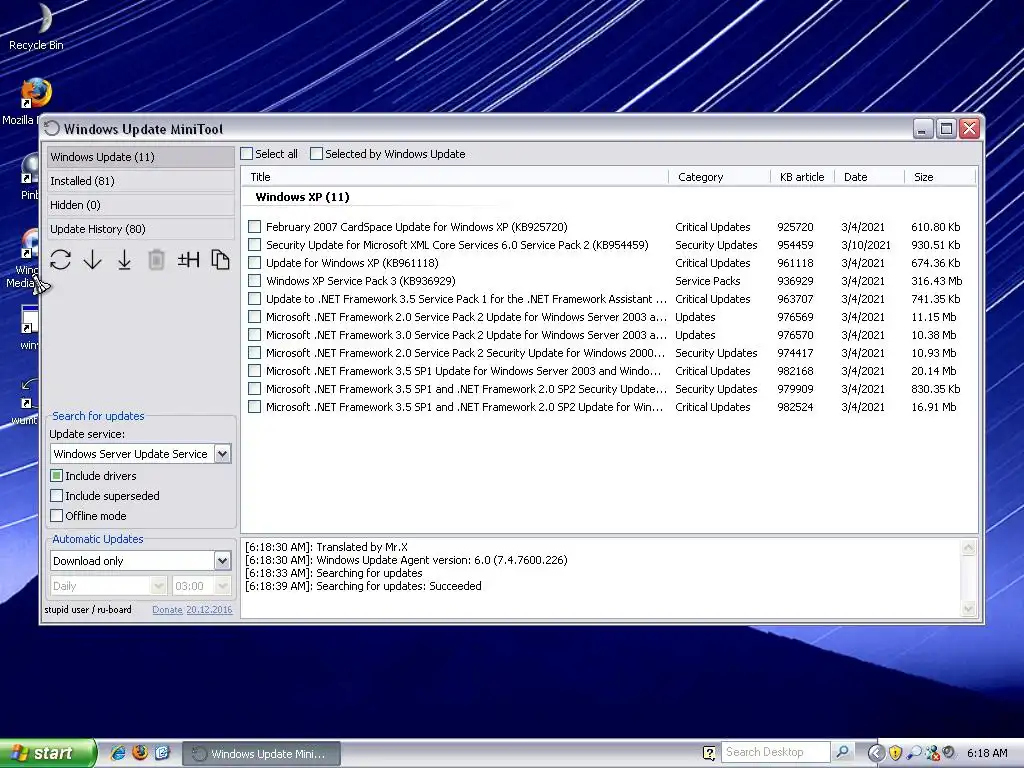This screenshot has height=768, width=1024.
Task: Click the search desktop magnifier icon
Action: (x=842, y=752)
